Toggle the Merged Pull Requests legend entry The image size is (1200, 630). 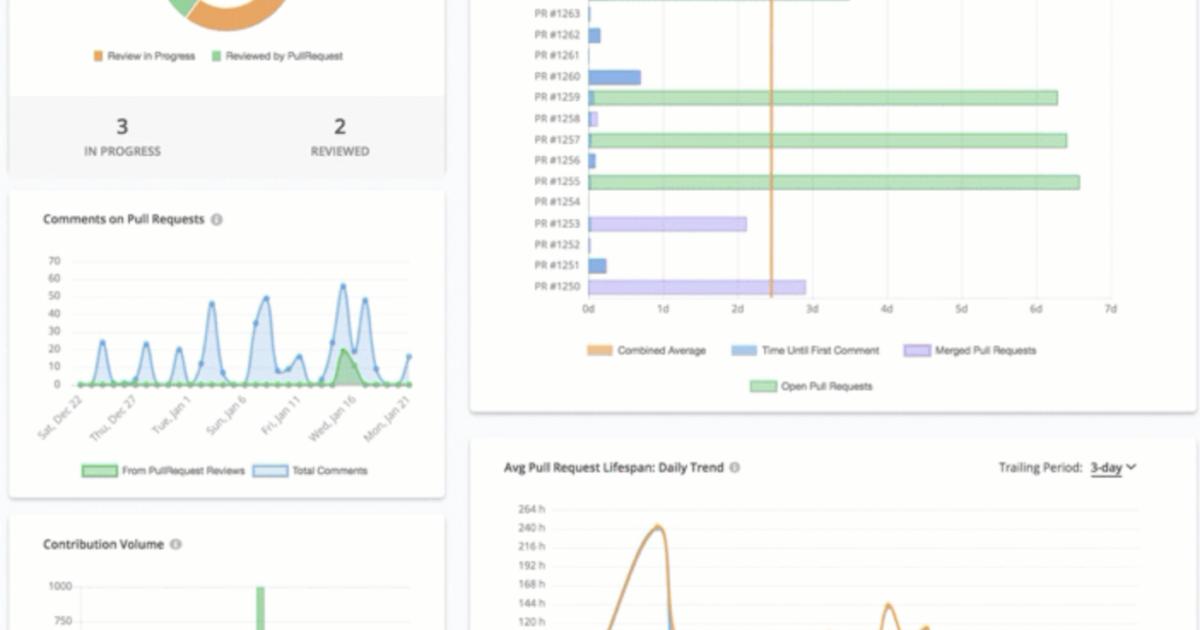970,351
